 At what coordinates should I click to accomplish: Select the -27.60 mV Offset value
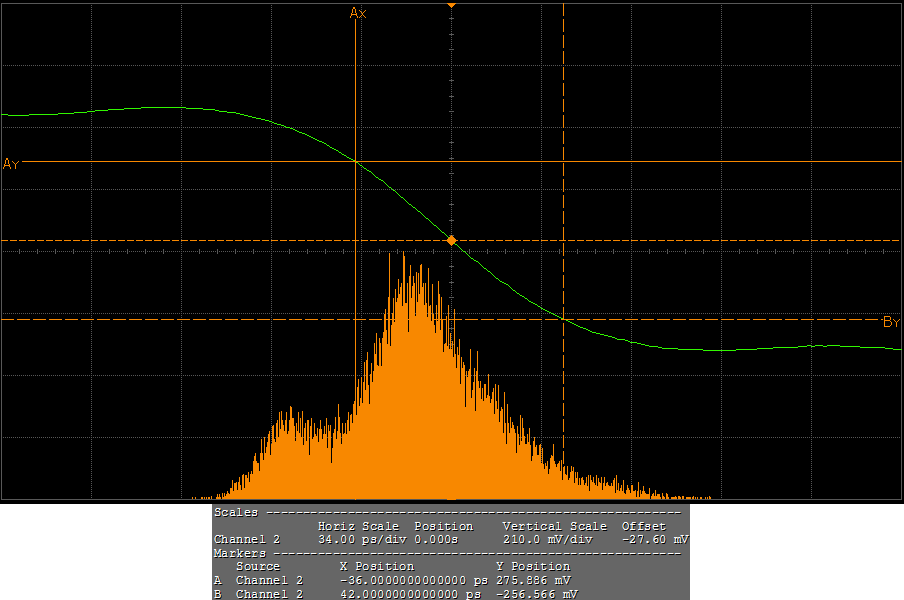(654, 539)
